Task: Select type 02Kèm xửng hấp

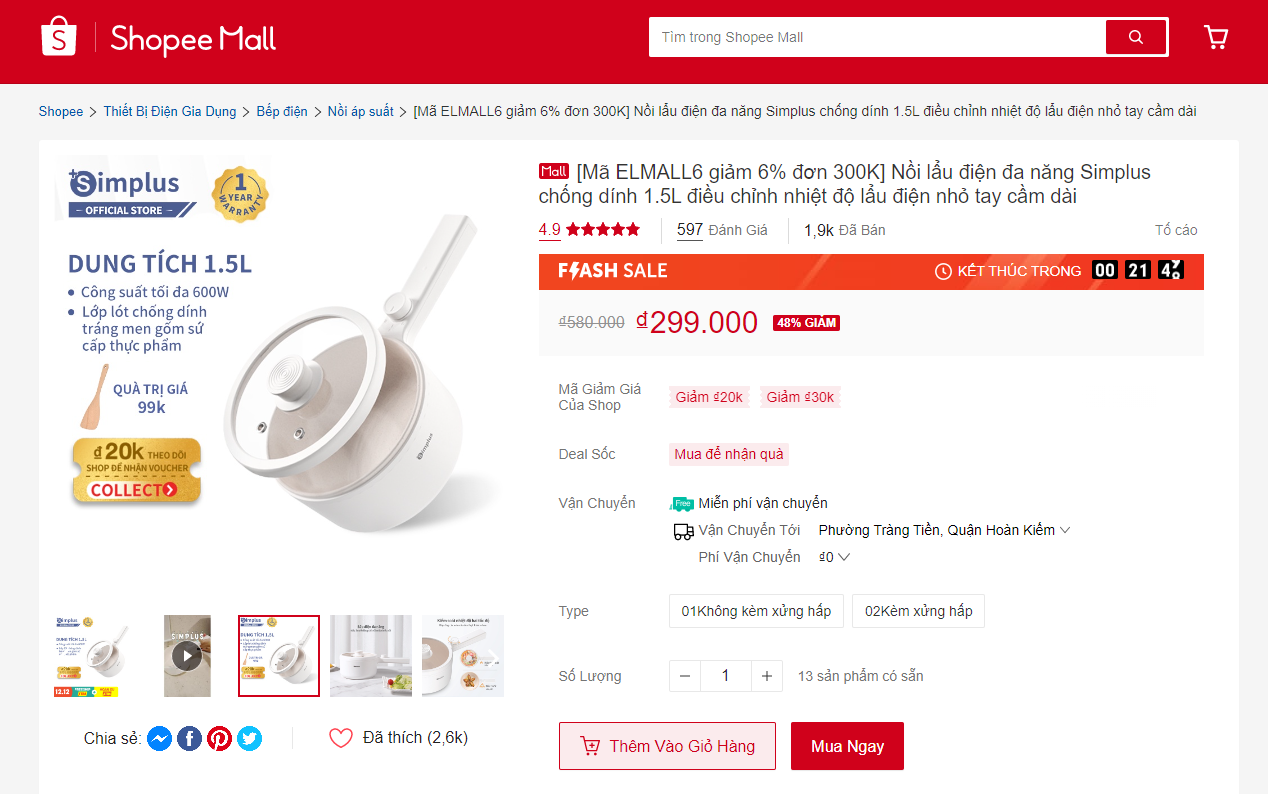Action: click(x=918, y=611)
